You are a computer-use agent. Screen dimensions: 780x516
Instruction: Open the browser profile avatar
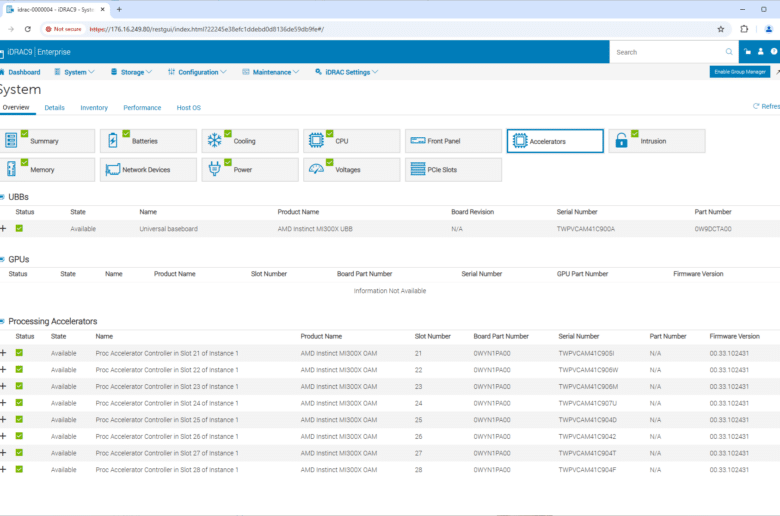tap(769, 29)
